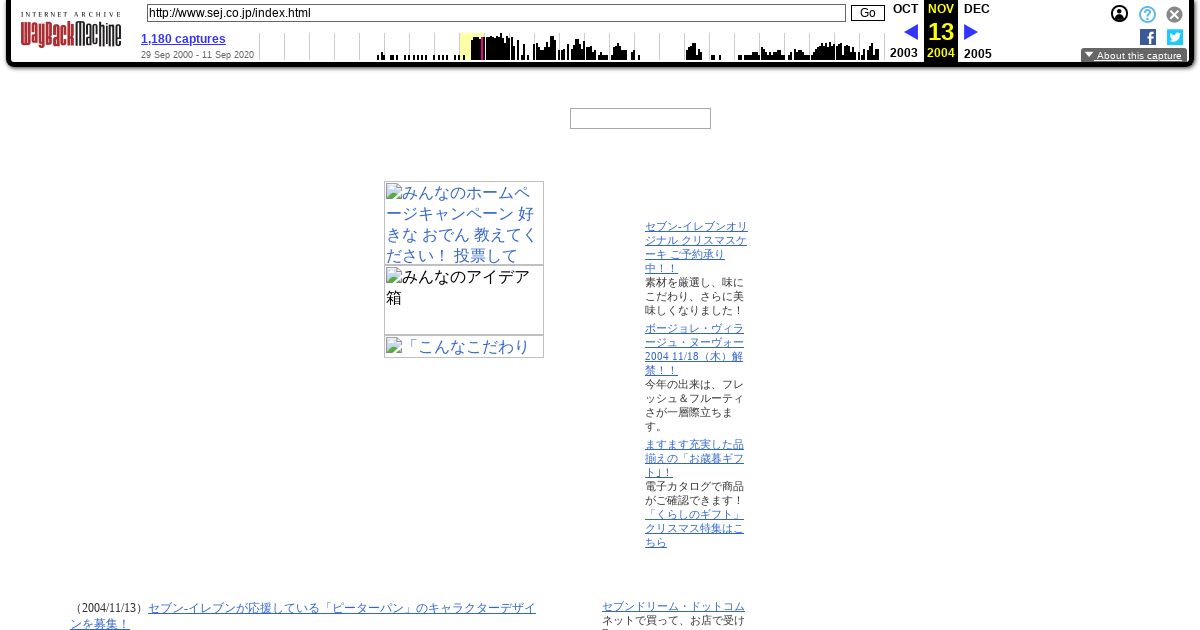Click the NOV month label

[x=941, y=9]
